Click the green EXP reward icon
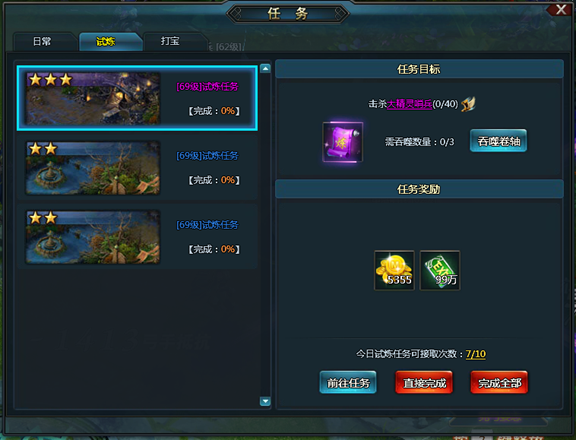This screenshot has height=440, width=576. [x=440, y=270]
